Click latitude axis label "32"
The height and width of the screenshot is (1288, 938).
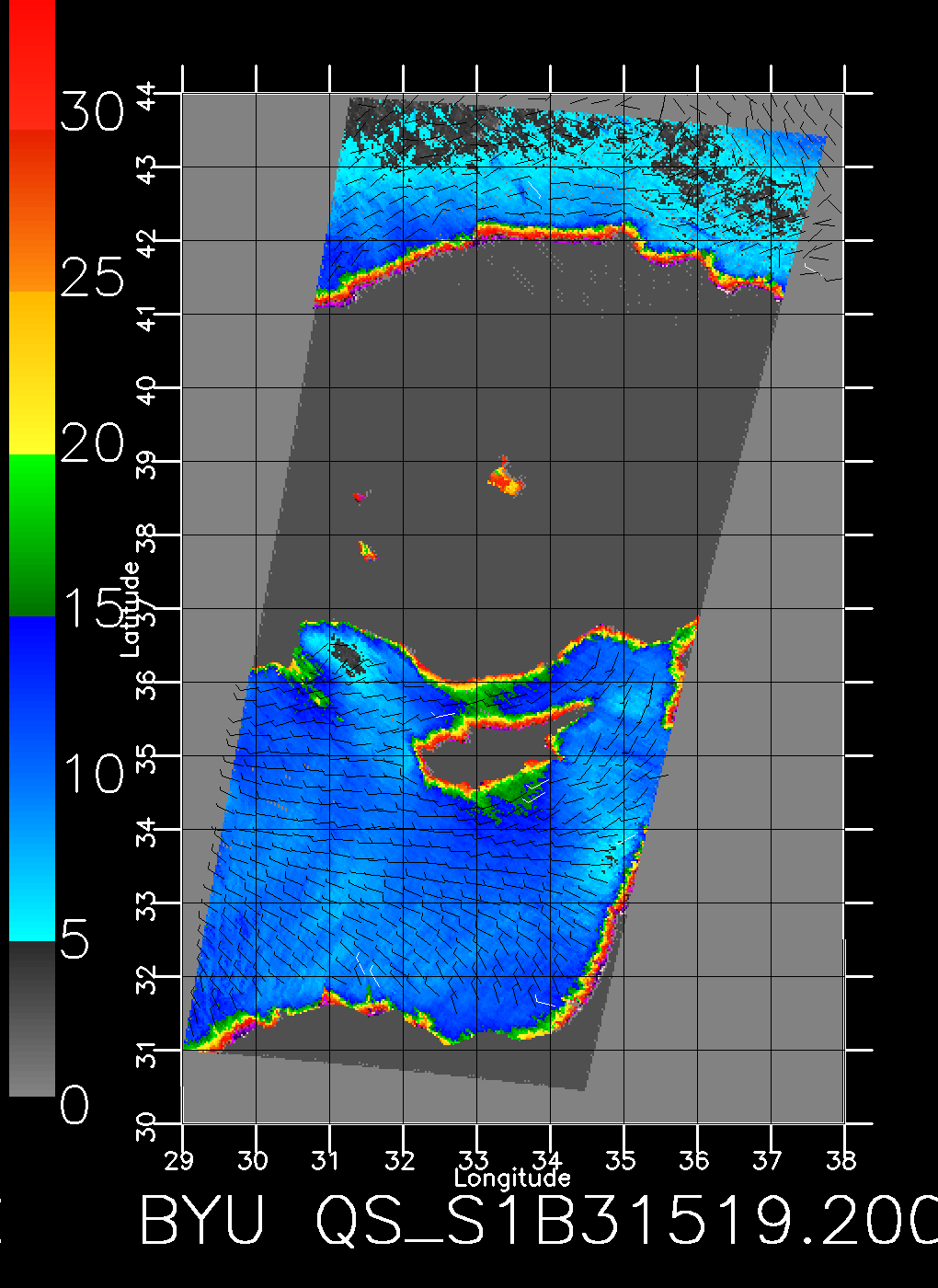[147, 978]
